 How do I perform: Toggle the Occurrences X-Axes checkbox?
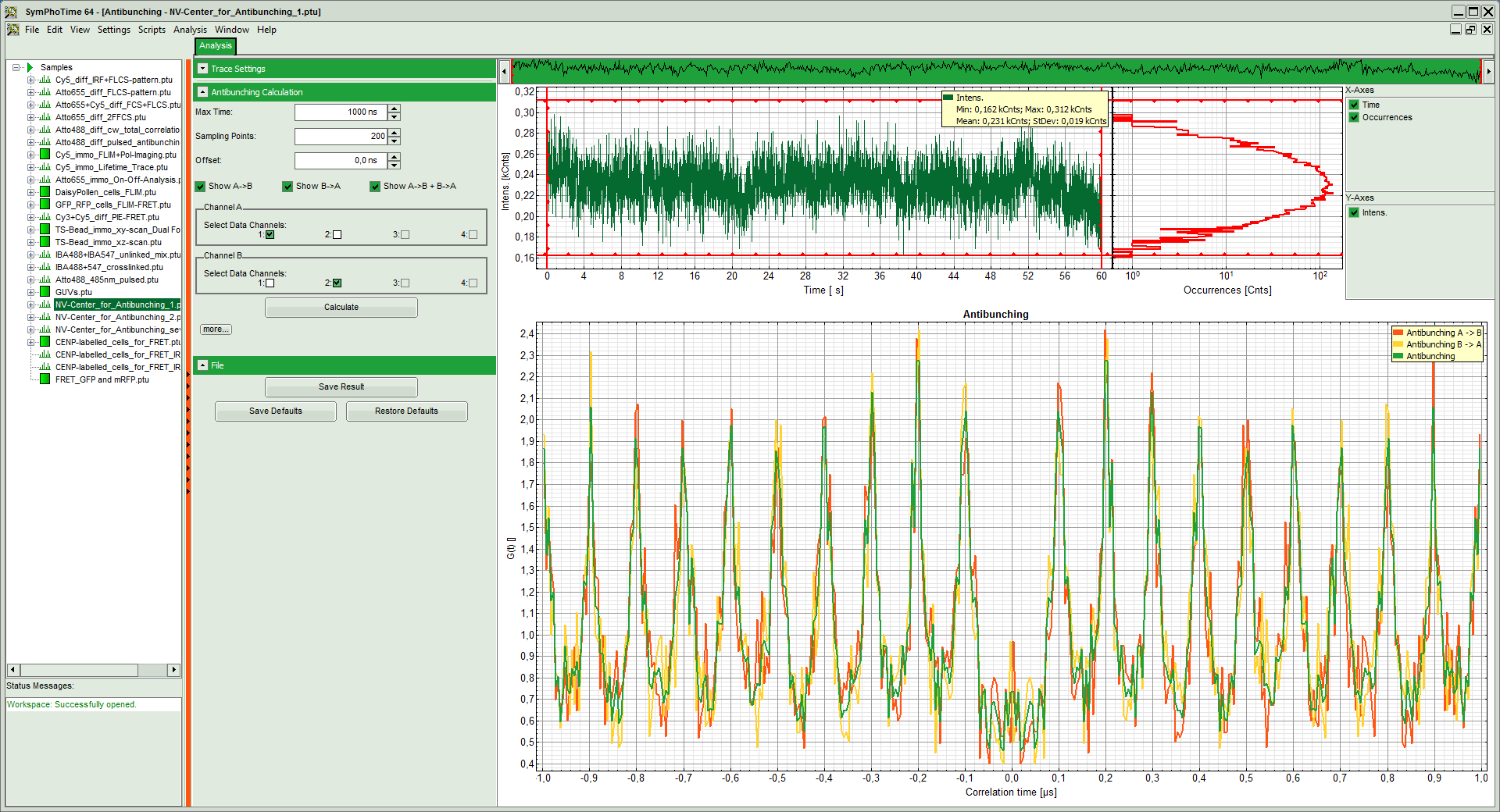tap(1354, 118)
